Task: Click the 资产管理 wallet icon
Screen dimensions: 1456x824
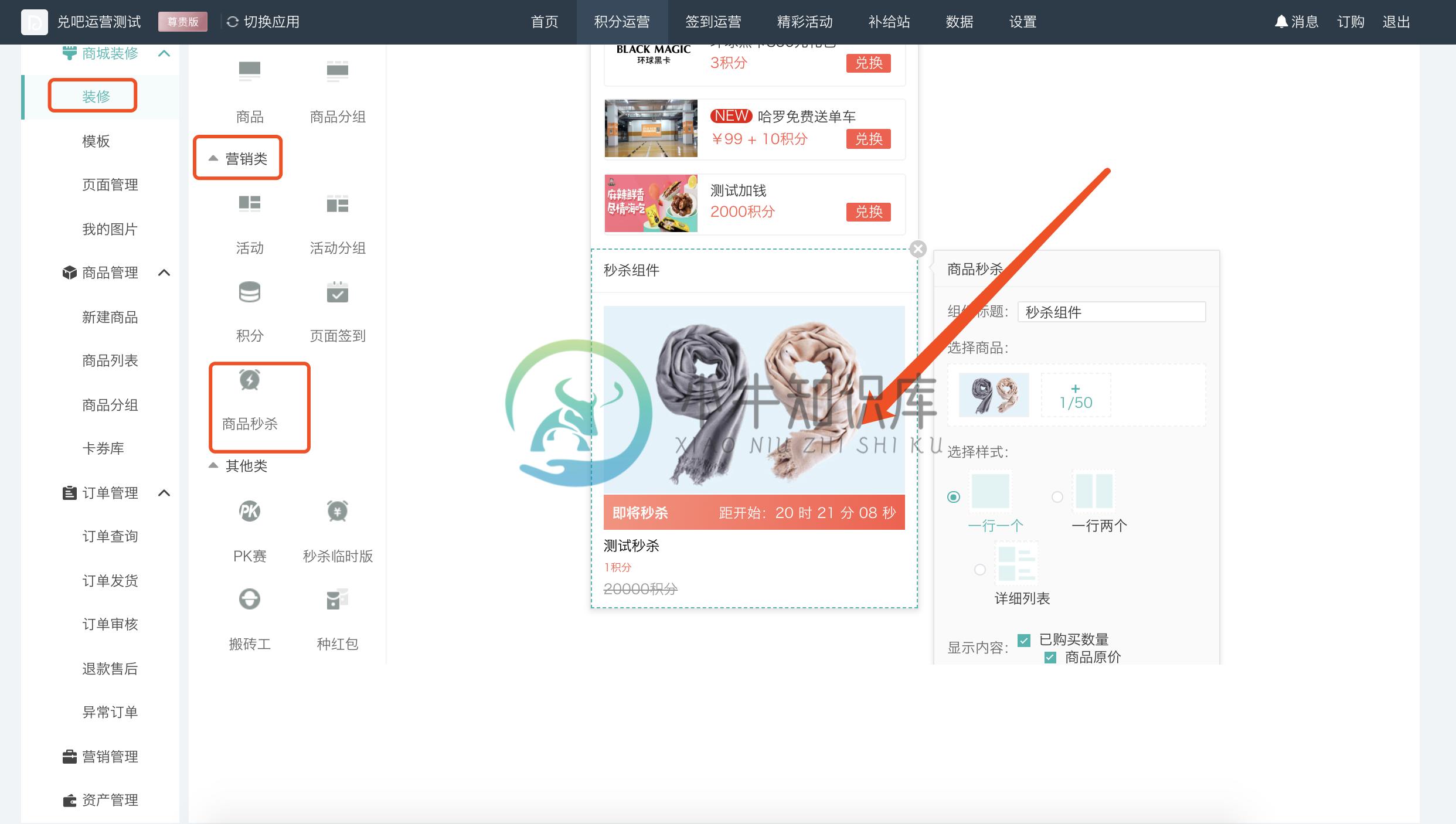Action: click(69, 800)
